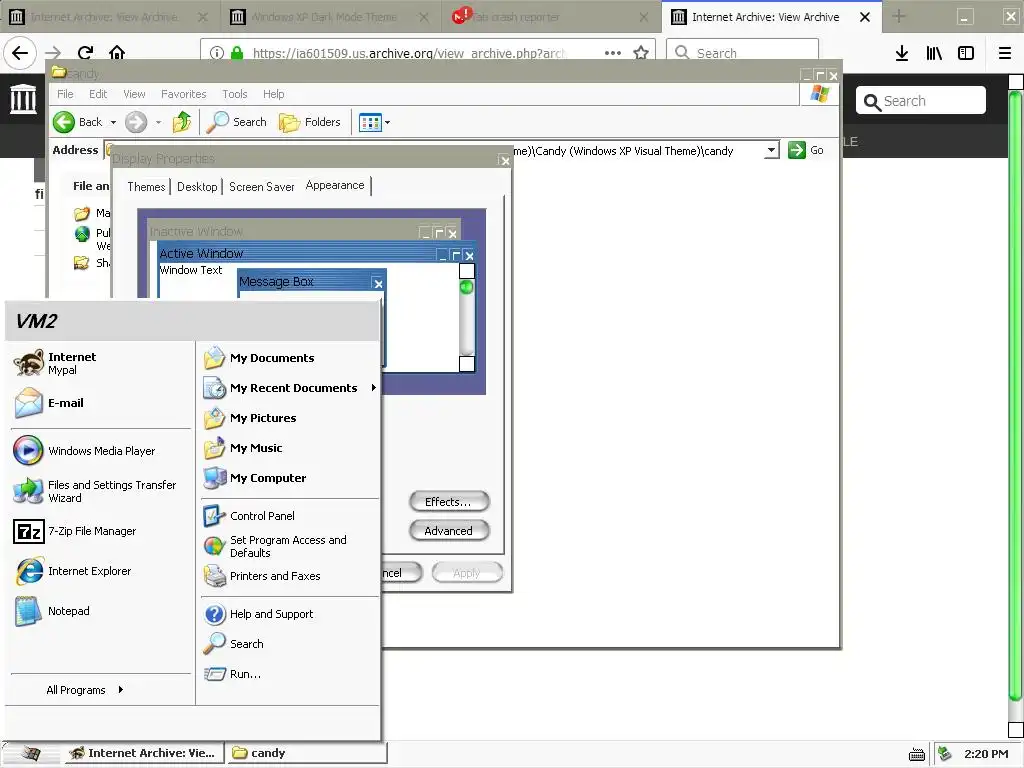Screen dimensions: 1024x768
Task: Open browser library icon
Action: tap(934, 53)
